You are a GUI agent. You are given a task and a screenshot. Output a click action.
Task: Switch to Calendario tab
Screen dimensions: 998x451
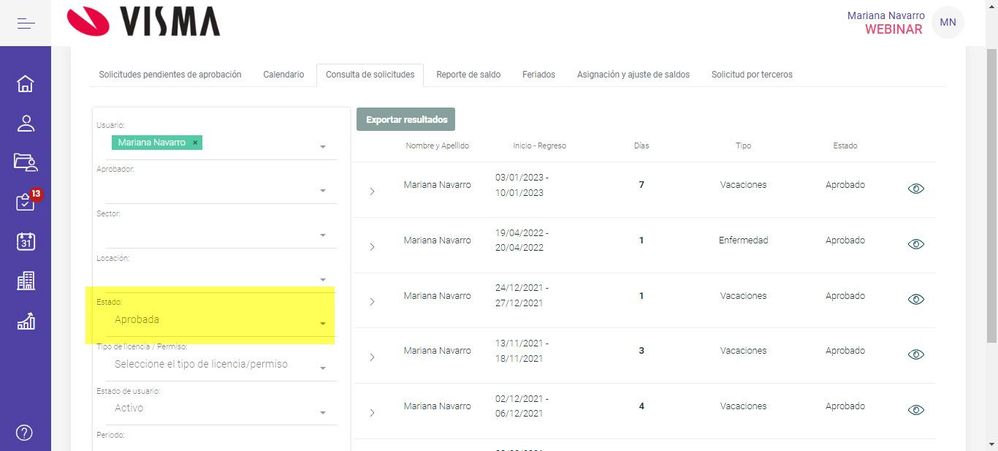point(283,74)
